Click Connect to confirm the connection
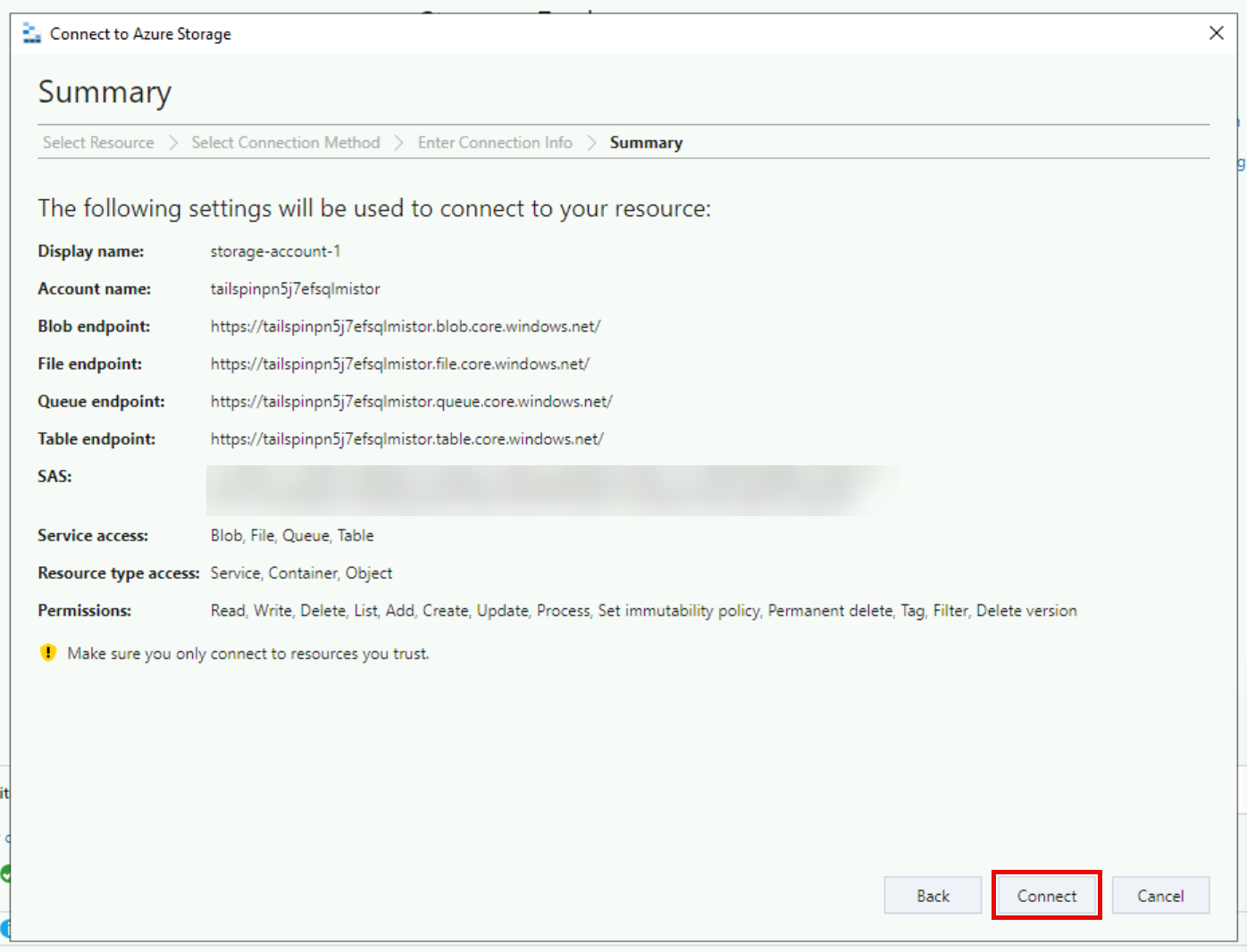The image size is (1247, 952). pyautogui.click(x=1046, y=896)
